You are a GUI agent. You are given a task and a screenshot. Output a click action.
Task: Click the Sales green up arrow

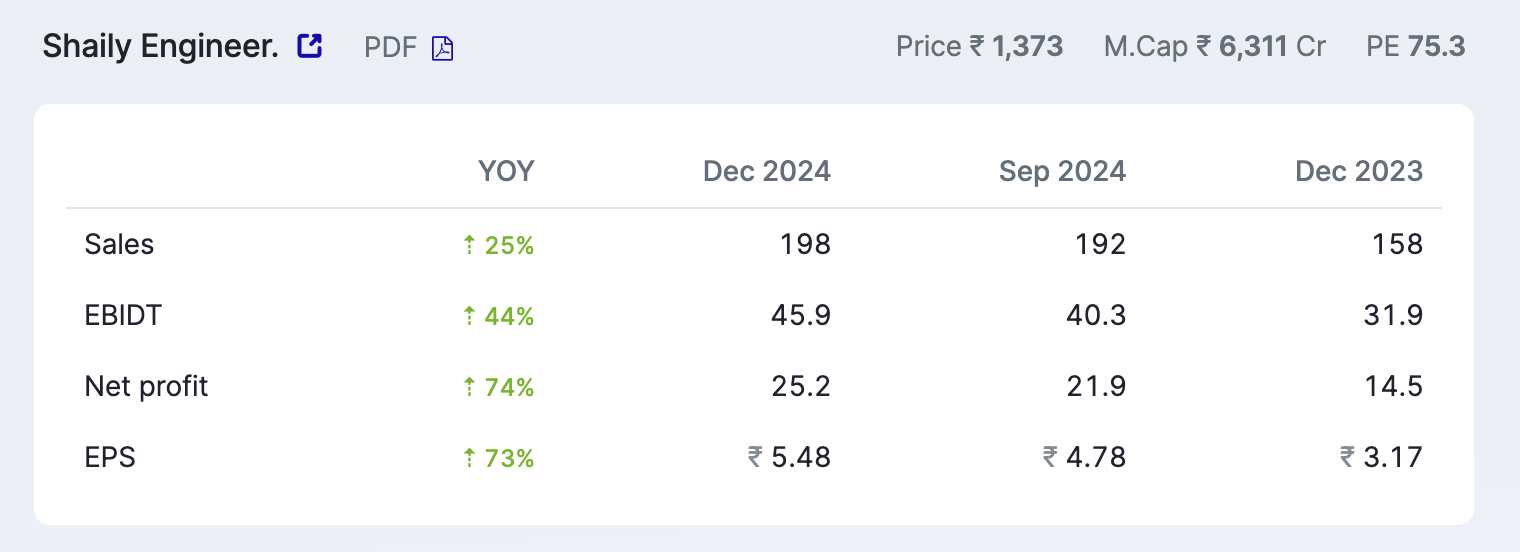click(469, 245)
